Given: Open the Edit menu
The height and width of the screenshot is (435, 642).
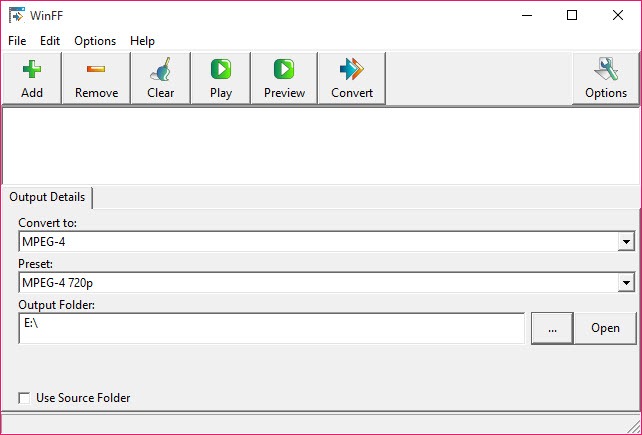Looking at the screenshot, I should [50, 41].
